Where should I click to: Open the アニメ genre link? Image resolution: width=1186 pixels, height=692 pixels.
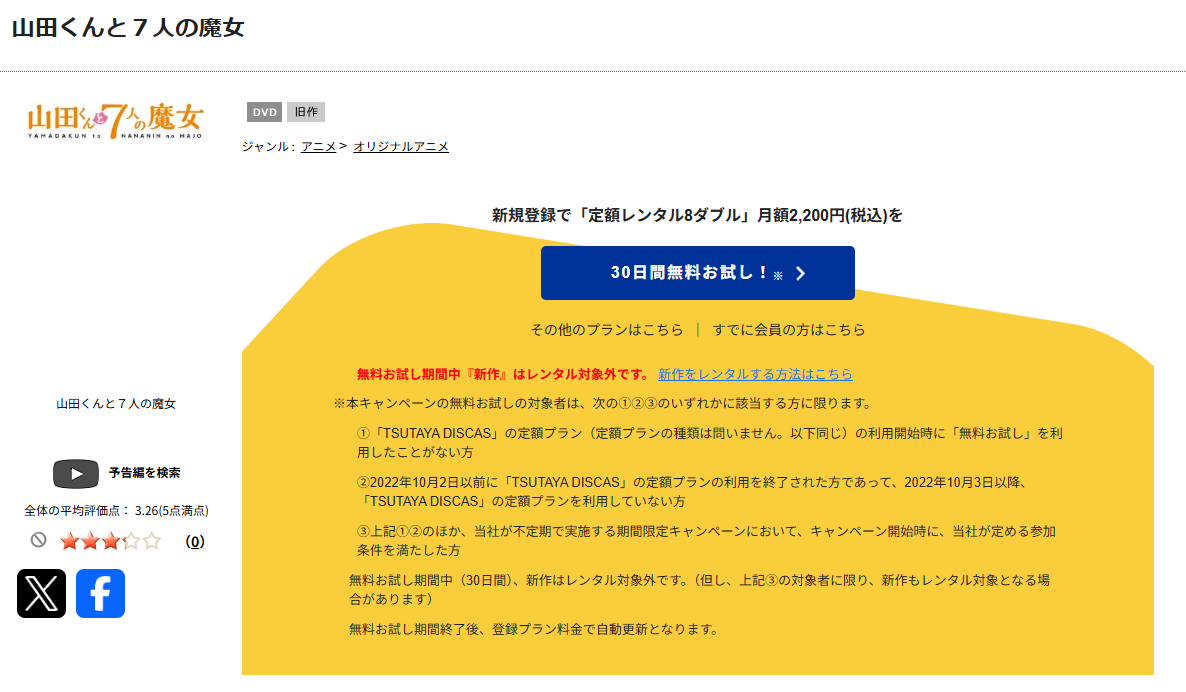coord(318,147)
